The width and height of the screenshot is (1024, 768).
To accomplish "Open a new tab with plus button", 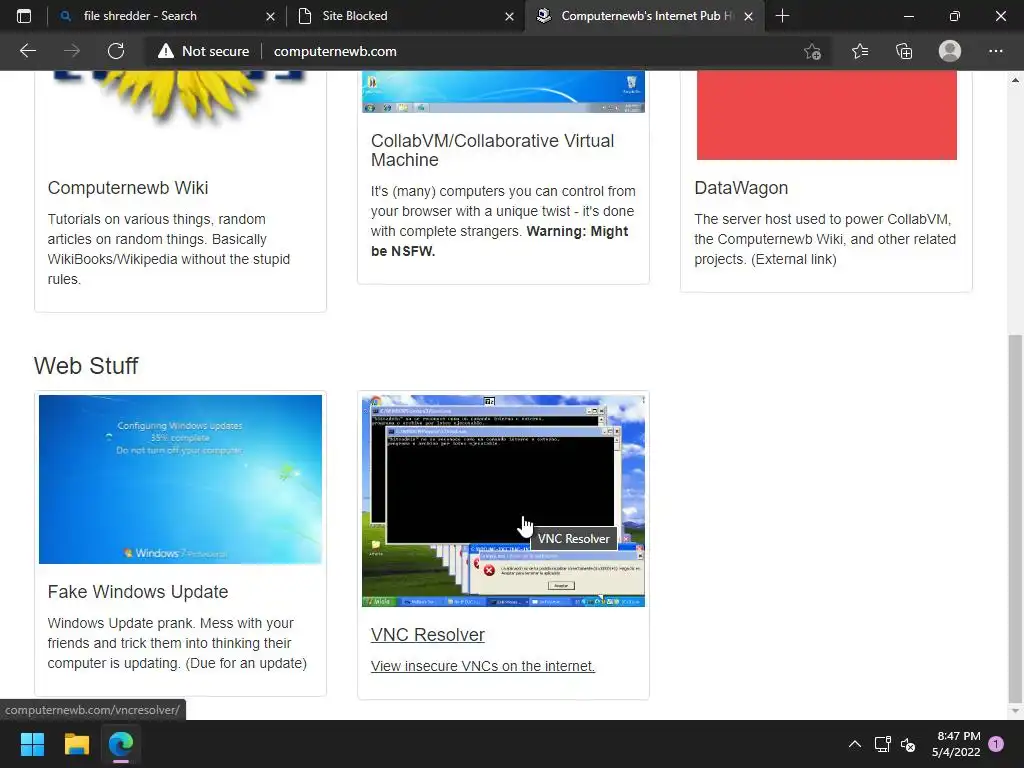I will coord(782,16).
